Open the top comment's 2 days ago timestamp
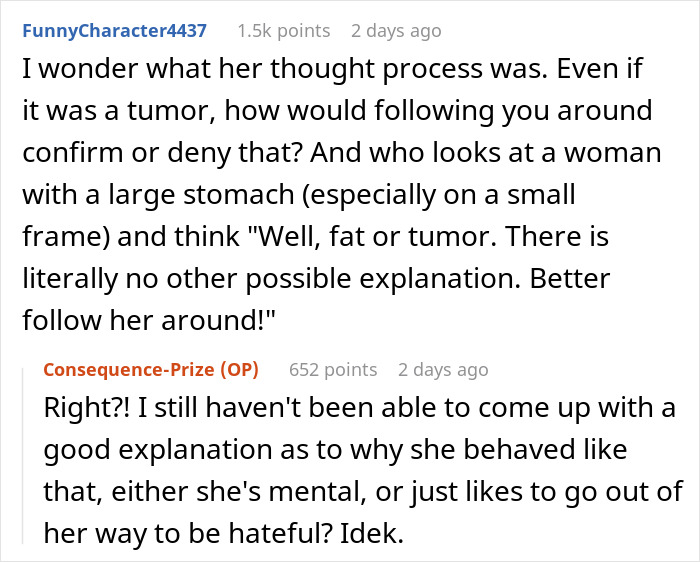The height and width of the screenshot is (562, 700). click(x=396, y=31)
